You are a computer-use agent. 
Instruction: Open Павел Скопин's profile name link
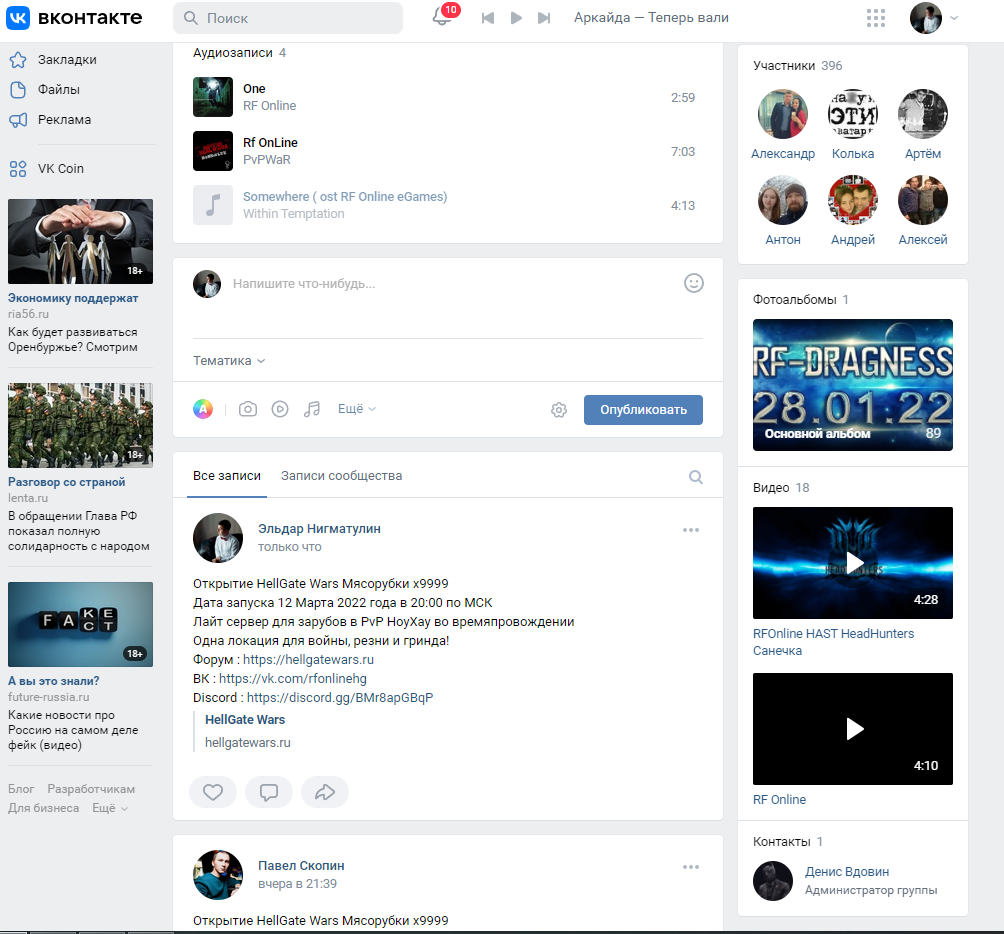(301, 866)
